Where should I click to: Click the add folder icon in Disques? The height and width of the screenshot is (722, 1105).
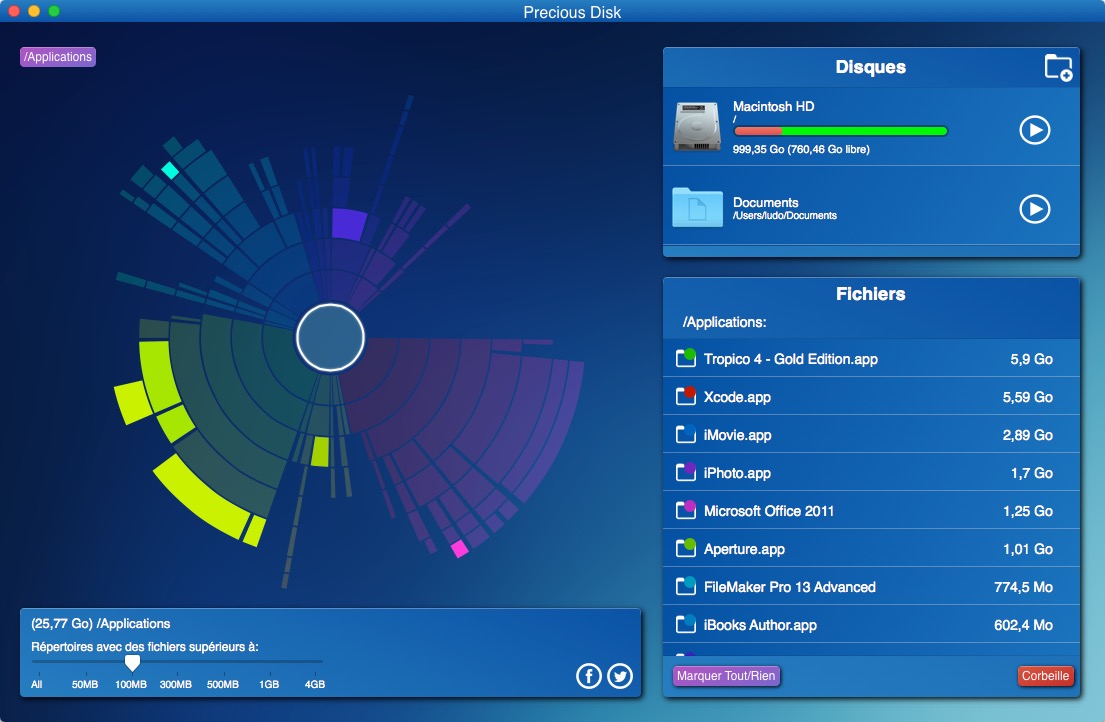(1058, 68)
